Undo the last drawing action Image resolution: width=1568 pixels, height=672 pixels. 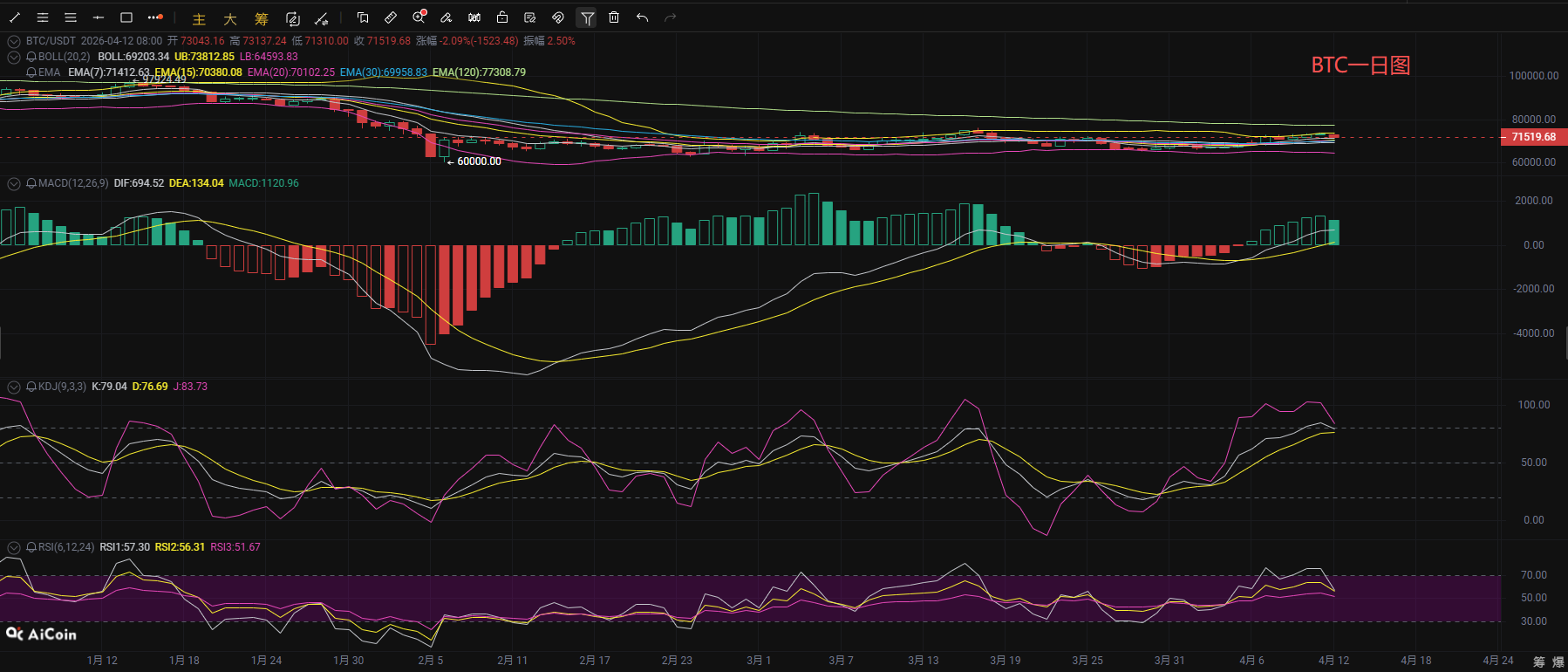pyautogui.click(x=642, y=17)
